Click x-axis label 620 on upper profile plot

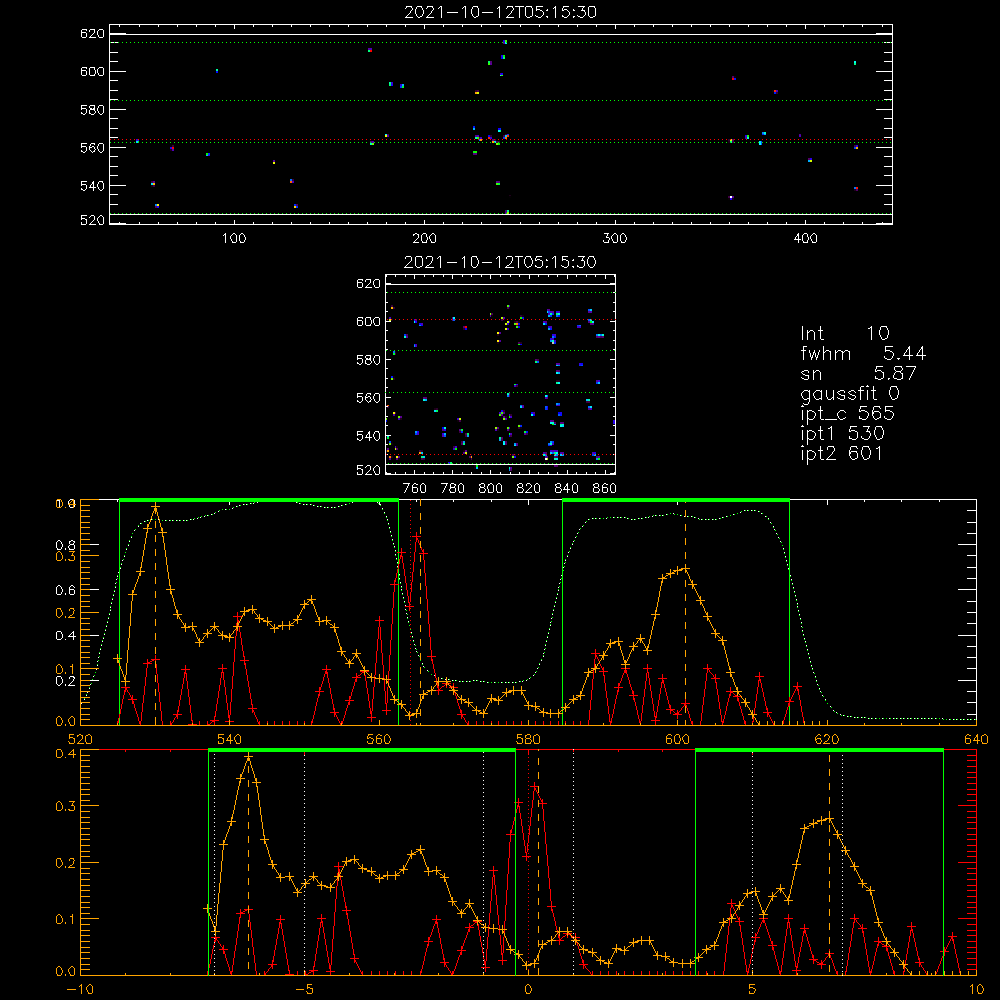pyautogui.click(x=827, y=739)
